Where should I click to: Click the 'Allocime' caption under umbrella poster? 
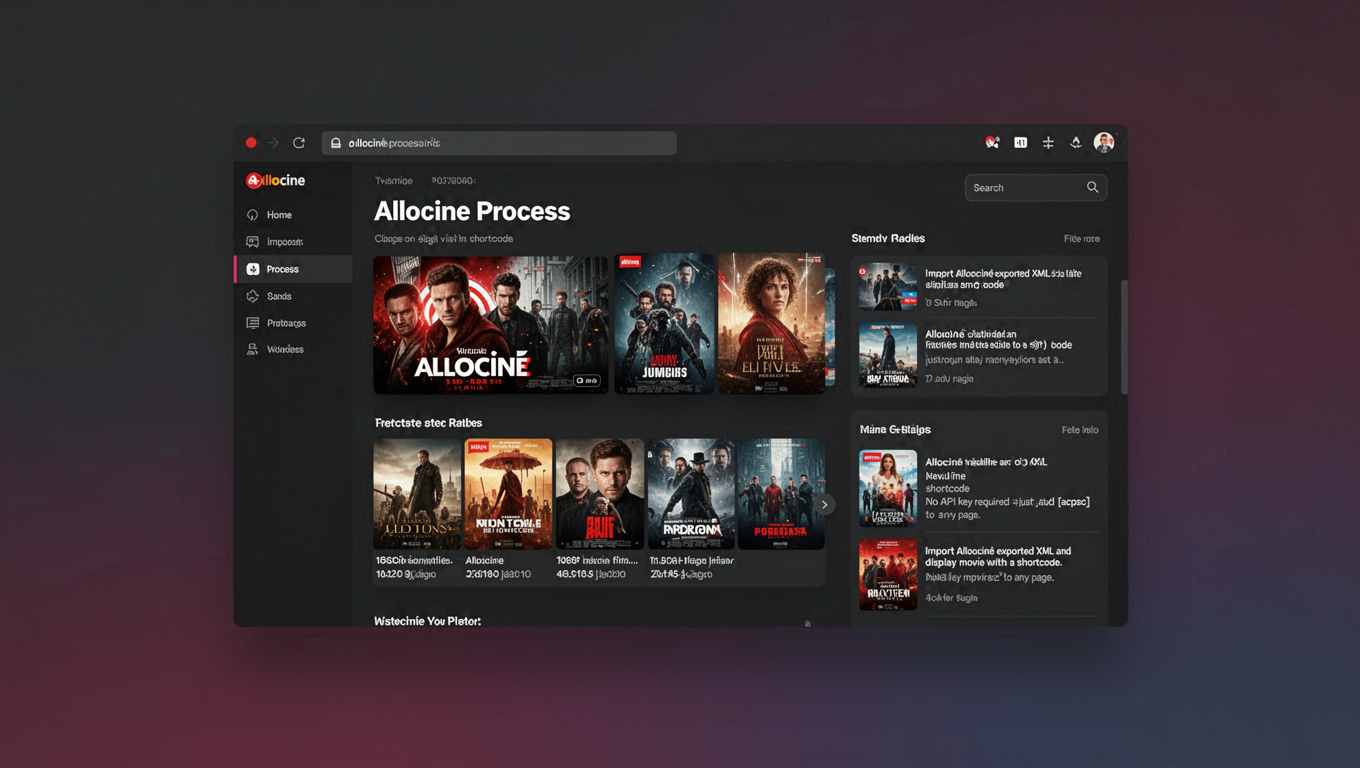point(485,561)
